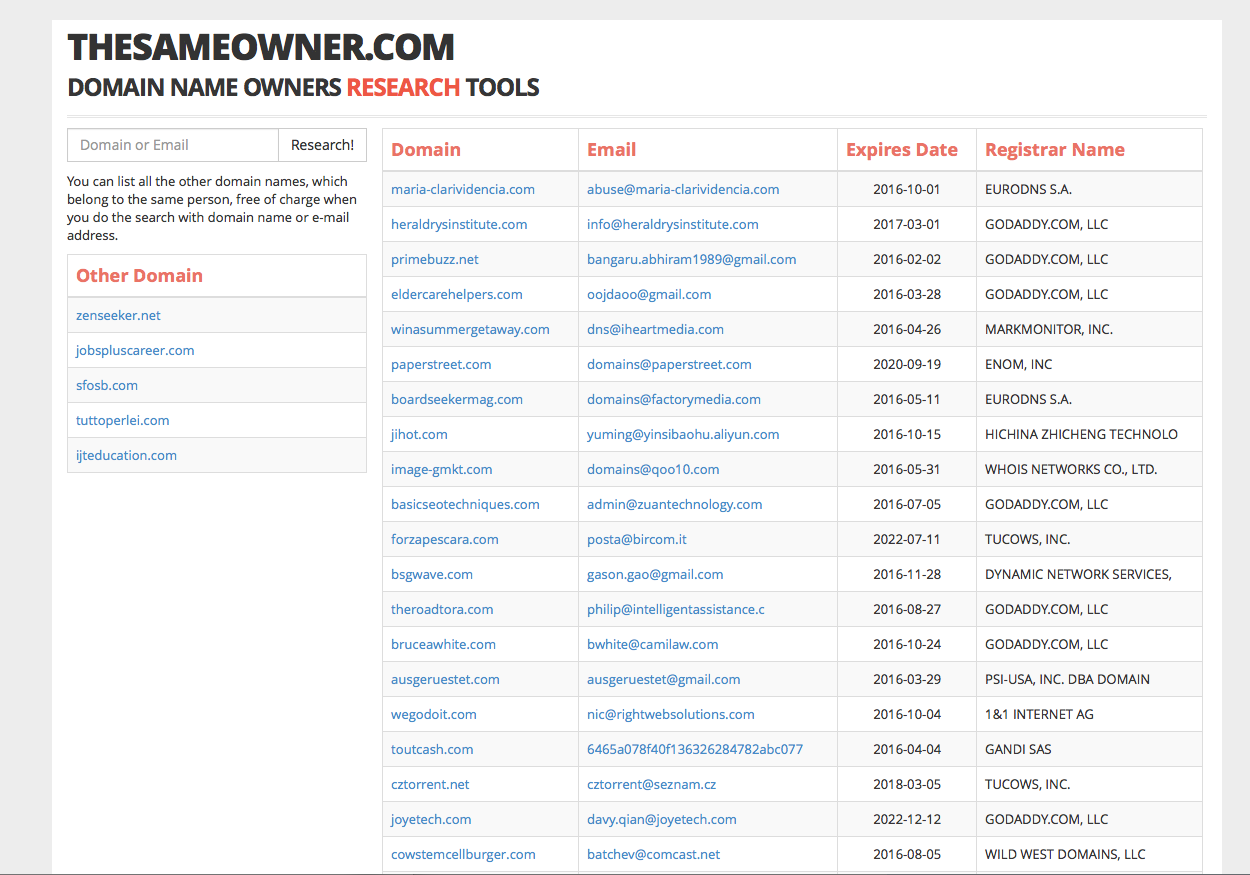Select sfosb.com from Other Domain list
Screen dimensions: 1250x875
(106, 384)
